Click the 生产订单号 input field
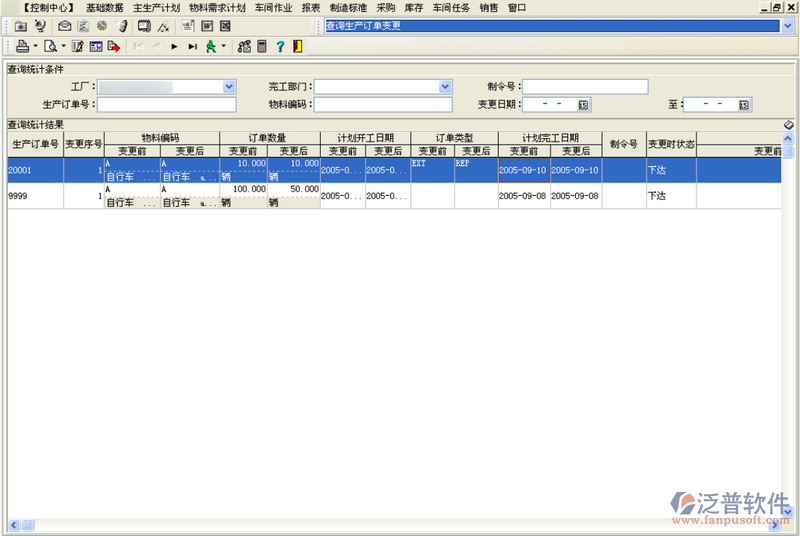Screen dimensions: 800x536 click(x=166, y=104)
